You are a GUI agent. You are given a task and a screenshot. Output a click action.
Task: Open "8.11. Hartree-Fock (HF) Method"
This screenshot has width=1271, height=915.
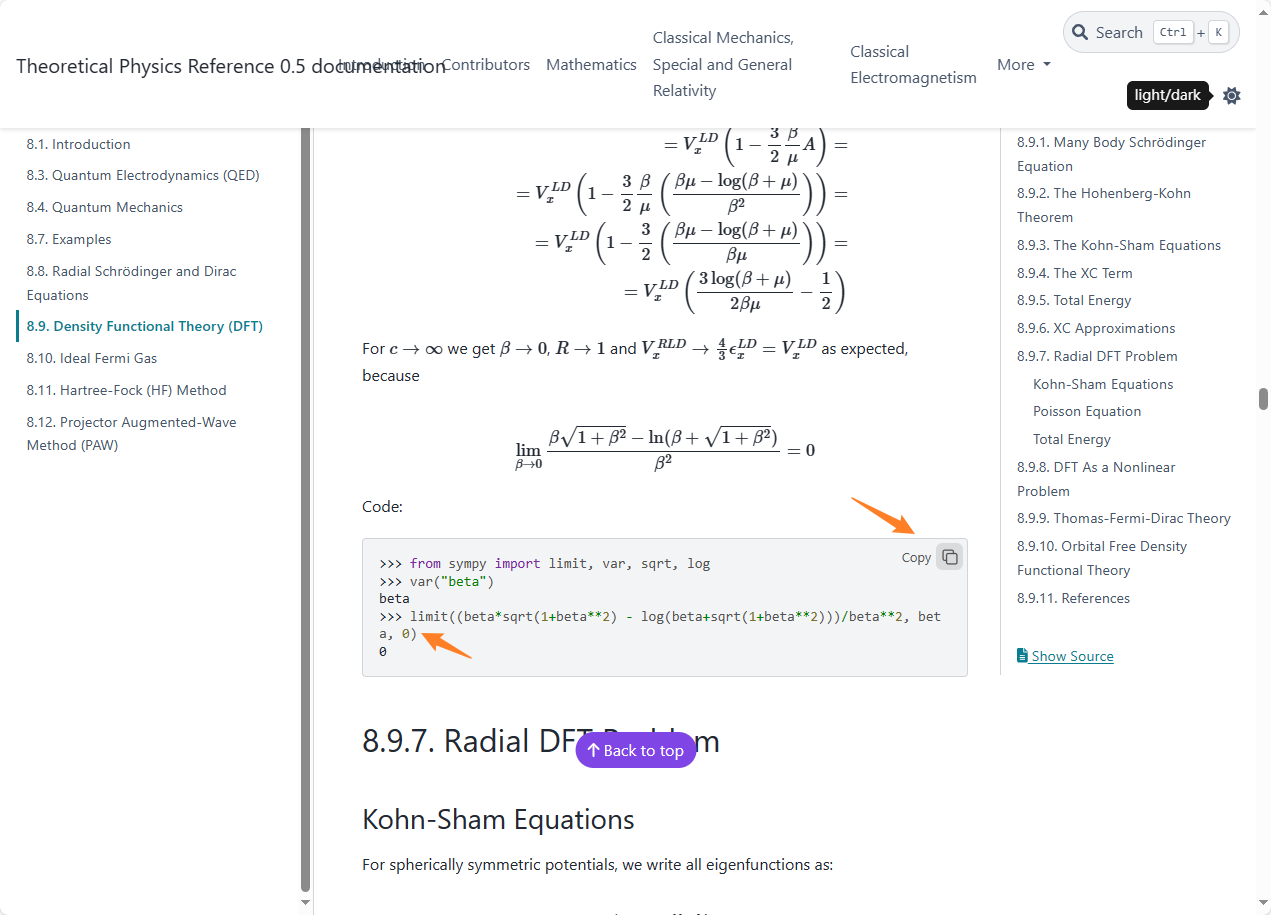click(x=126, y=390)
